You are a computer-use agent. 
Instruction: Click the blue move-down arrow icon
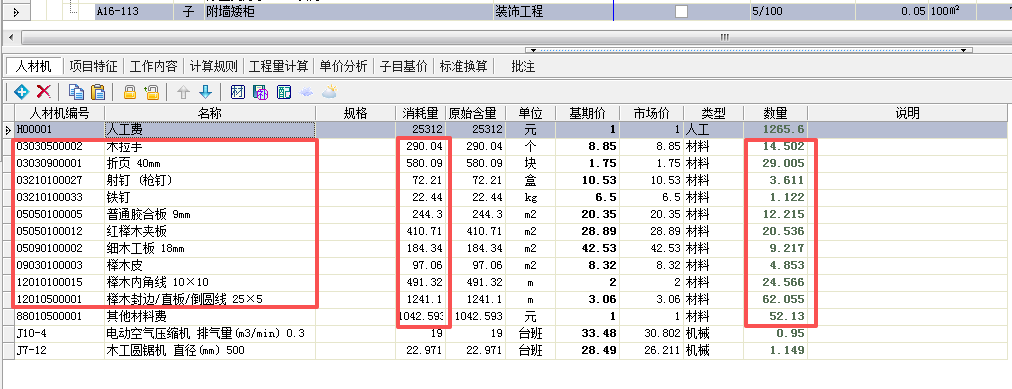coord(205,92)
